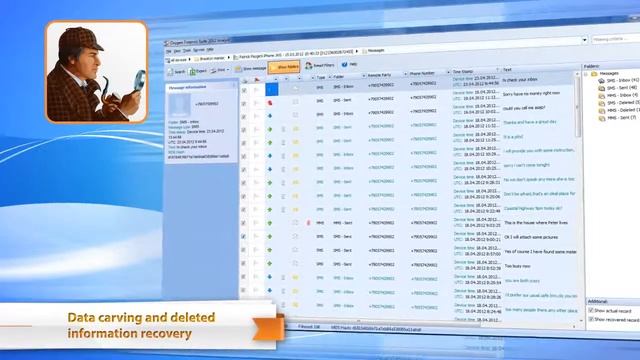Toggle checkbox for 'Sorry have no money right now' row
Viewport: 640px width, 360px height.
[244, 104]
